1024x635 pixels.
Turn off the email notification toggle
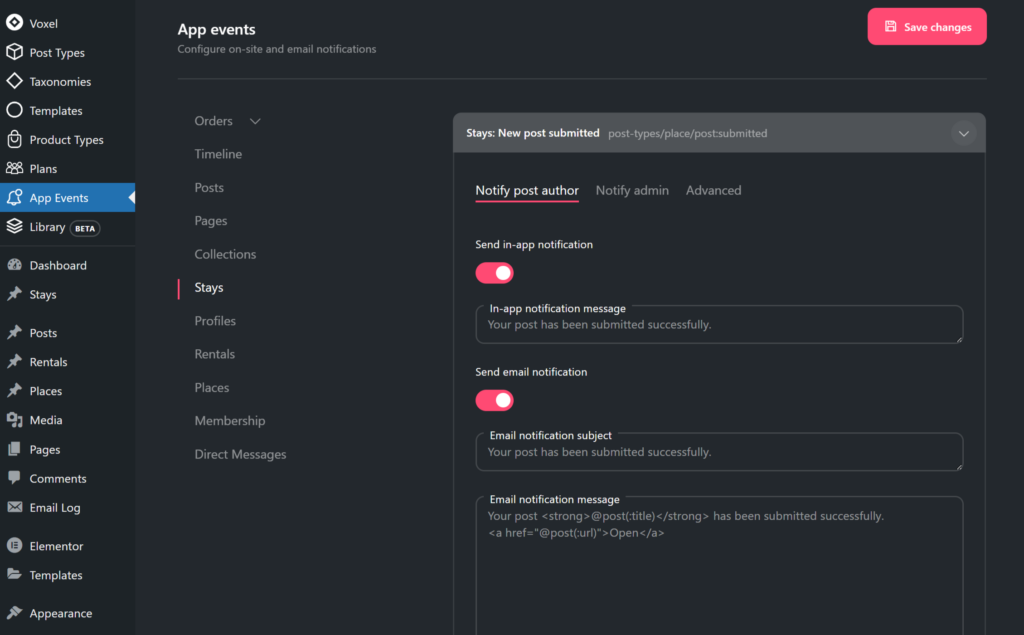pyautogui.click(x=494, y=400)
